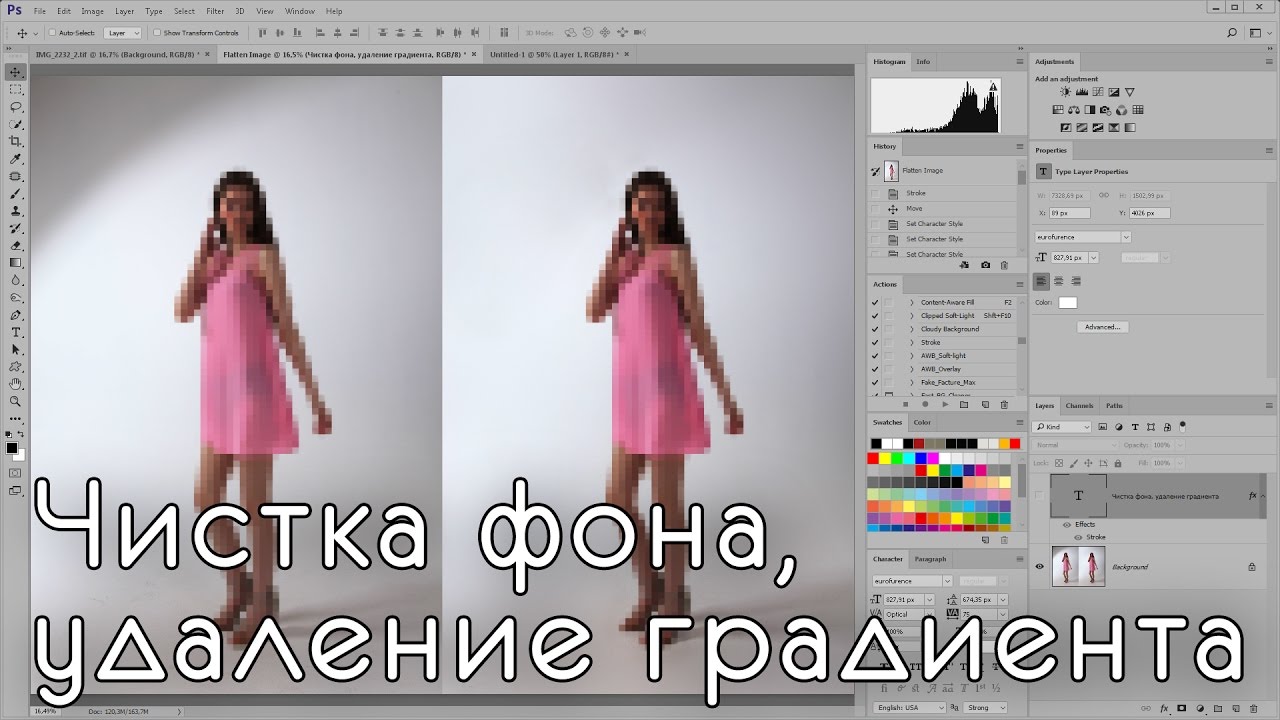Image resolution: width=1280 pixels, height=720 pixels.
Task: Toggle Effects visibility on text layer
Action: coord(1067,524)
